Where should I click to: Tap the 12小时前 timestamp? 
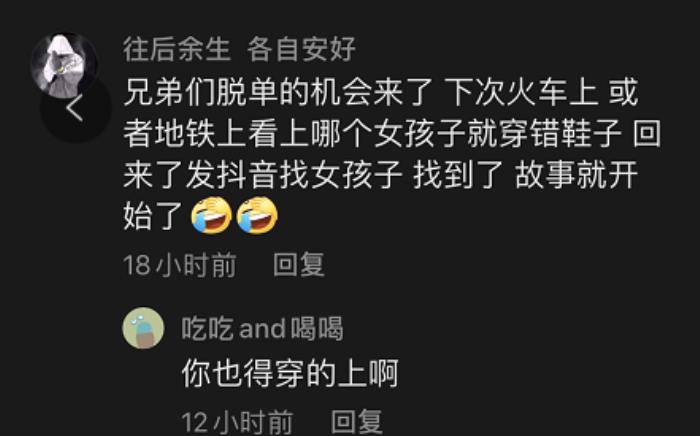tap(238, 421)
